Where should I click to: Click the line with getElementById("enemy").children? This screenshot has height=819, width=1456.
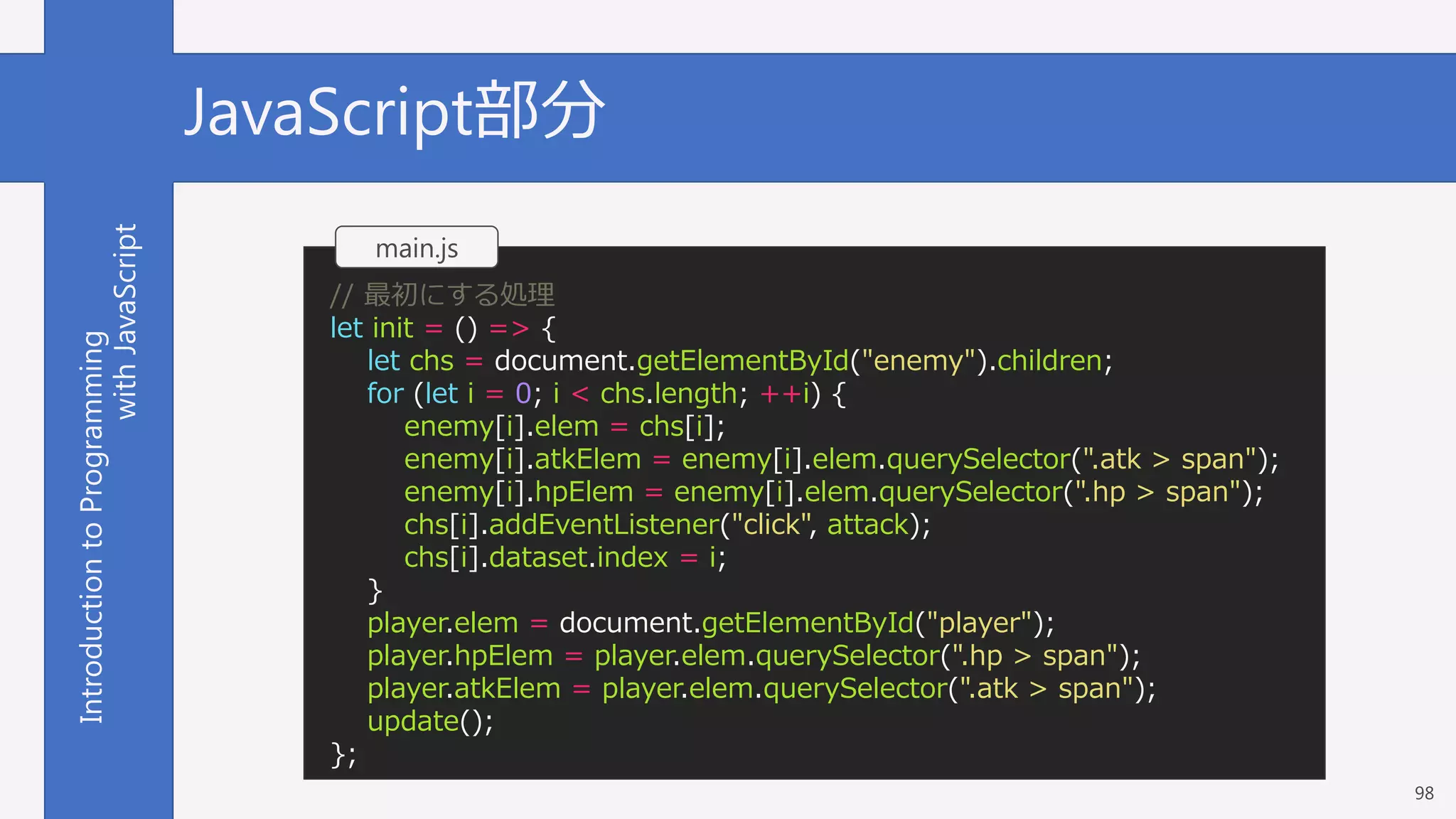[740, 361]
